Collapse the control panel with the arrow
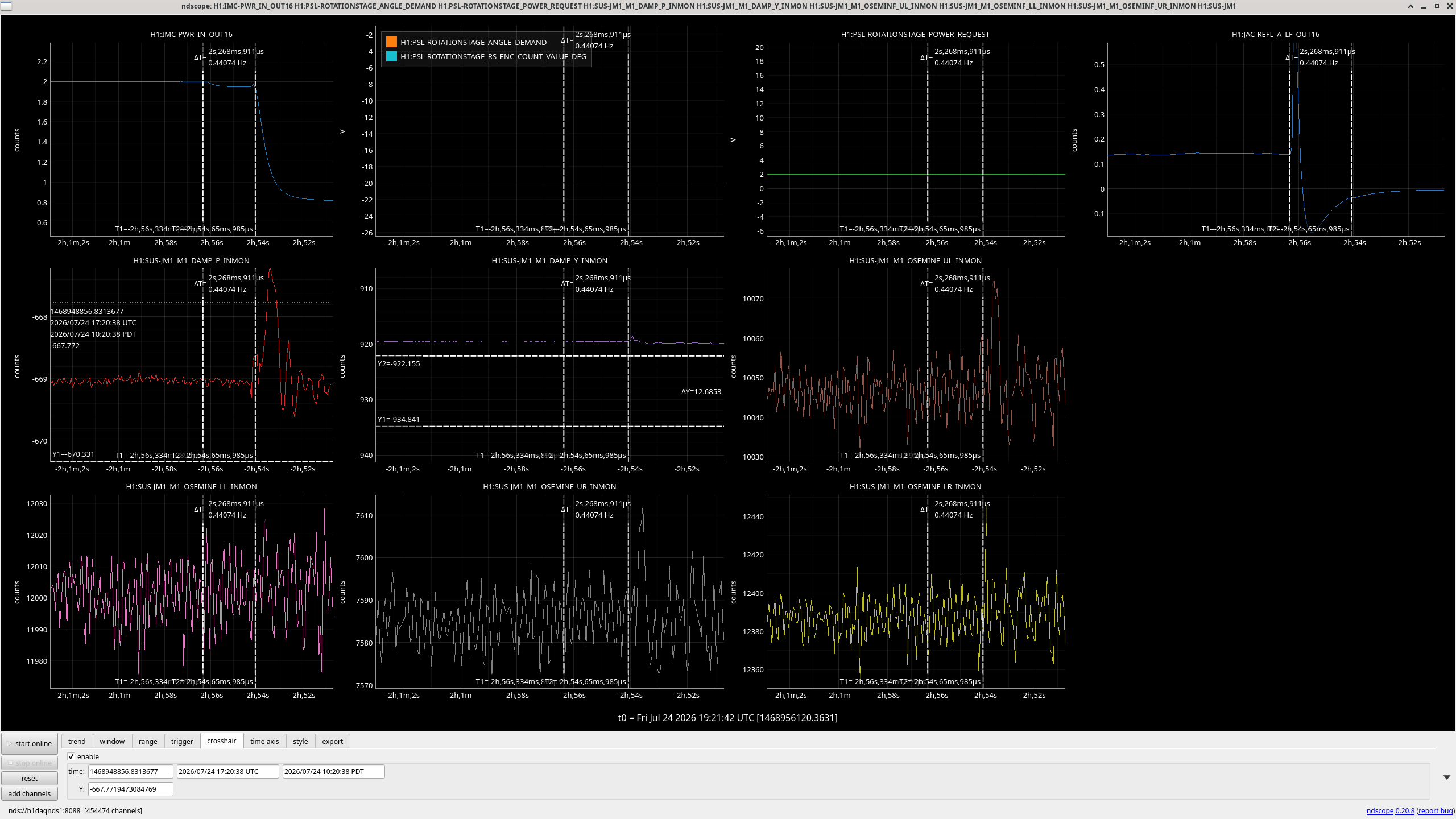Screen dimensions: 1456x819 pos(1446,777)
